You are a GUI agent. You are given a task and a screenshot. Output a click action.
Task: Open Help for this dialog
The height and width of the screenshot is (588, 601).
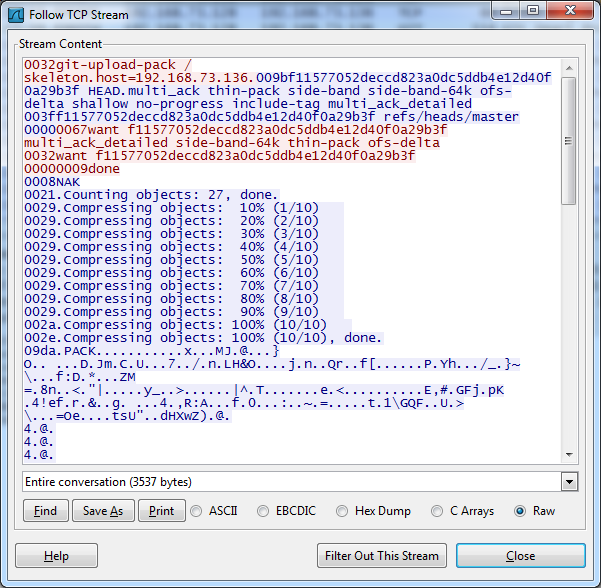pyautogui.click(x=57, y=556)
